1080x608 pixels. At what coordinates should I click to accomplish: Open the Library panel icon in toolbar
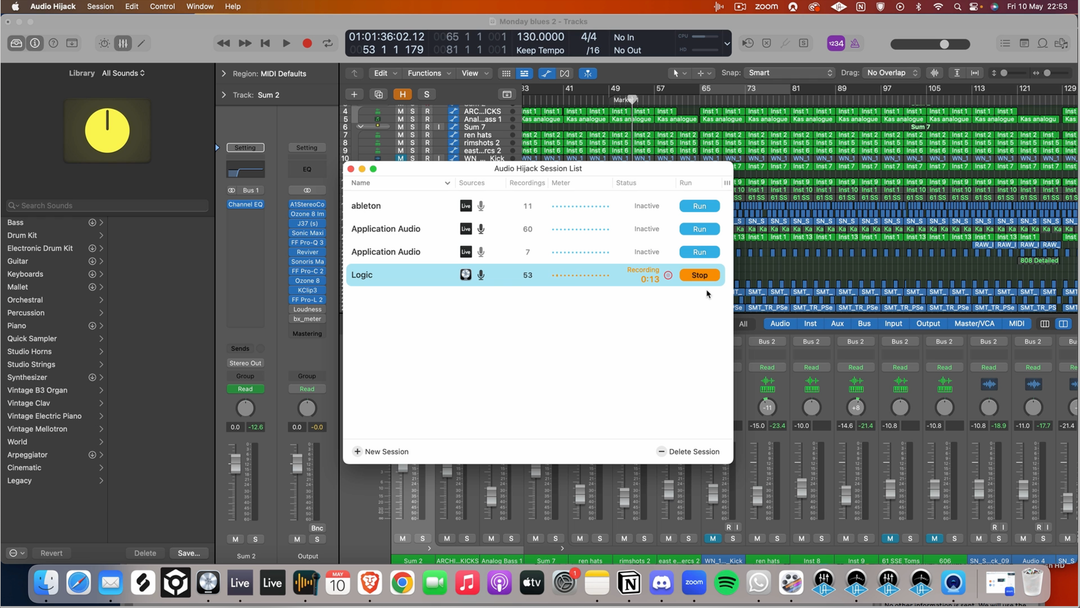[x=16, y=44]
